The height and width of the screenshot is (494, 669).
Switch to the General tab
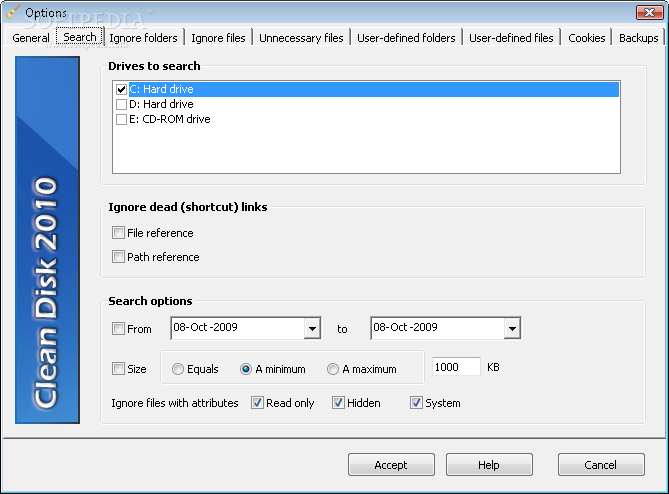[31, 38]
